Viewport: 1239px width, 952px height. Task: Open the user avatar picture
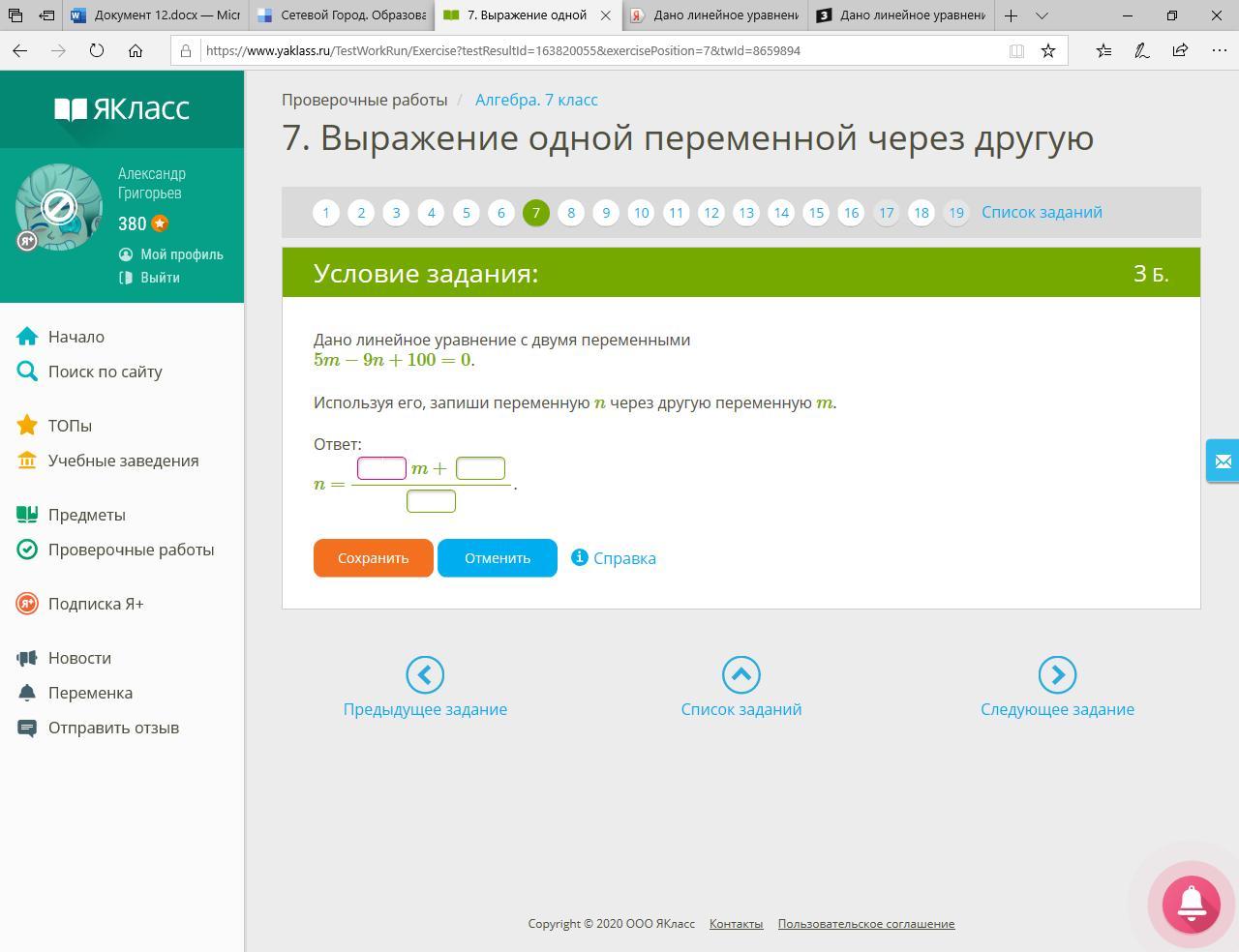coord(59,207)
